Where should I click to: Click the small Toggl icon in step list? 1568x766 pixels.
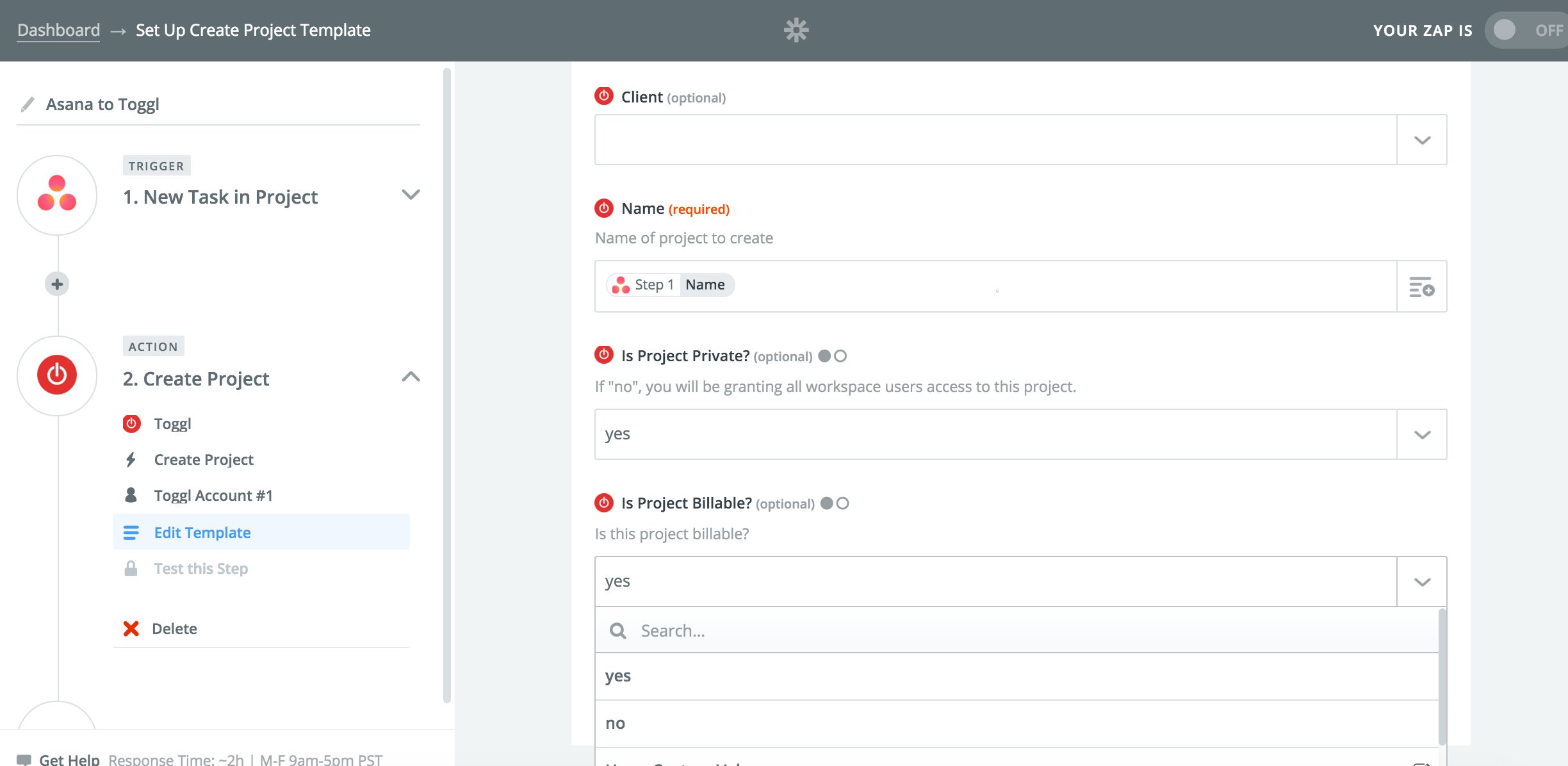click(131, 423)
